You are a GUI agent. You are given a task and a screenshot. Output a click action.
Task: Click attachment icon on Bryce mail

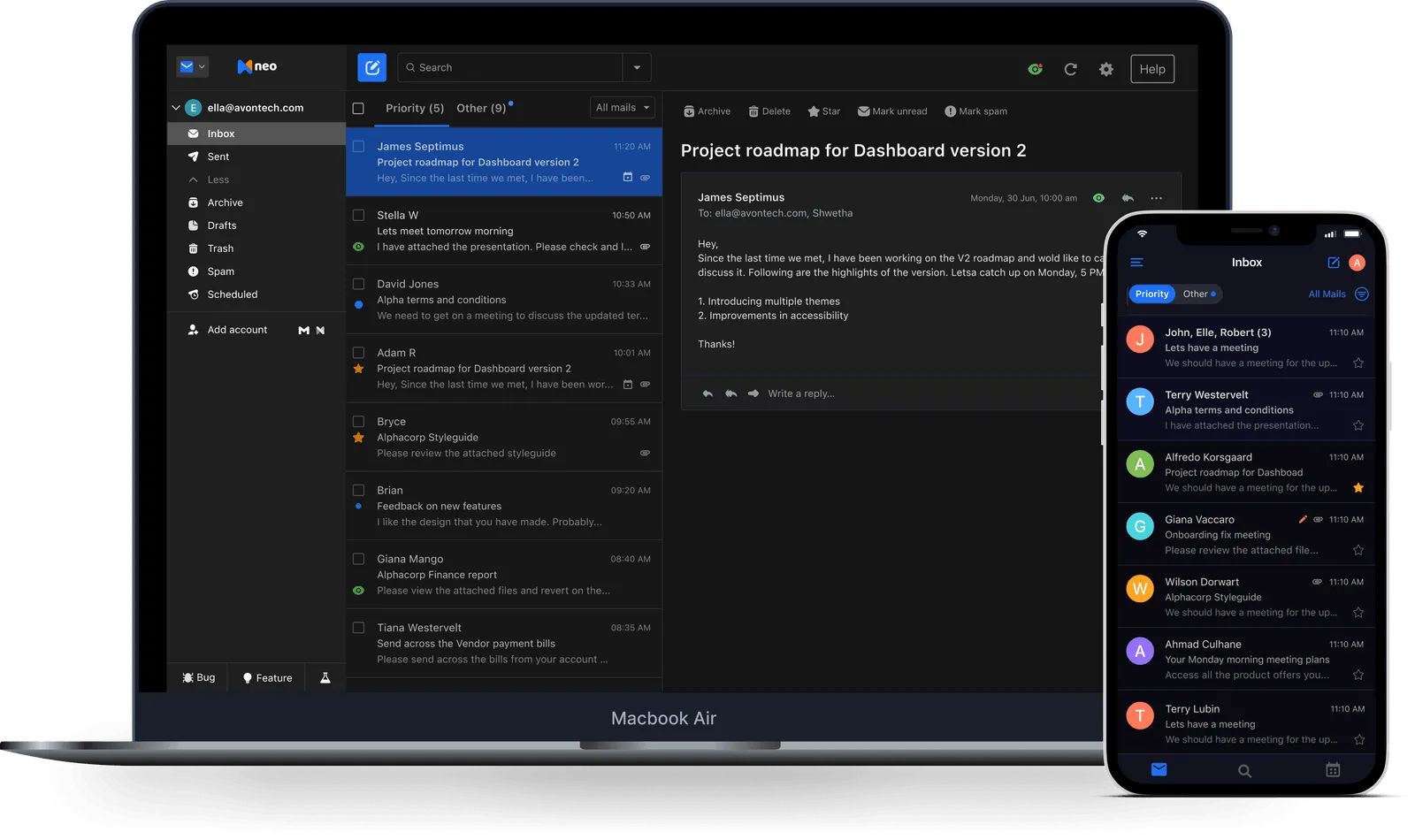click(x=645, y=453)
